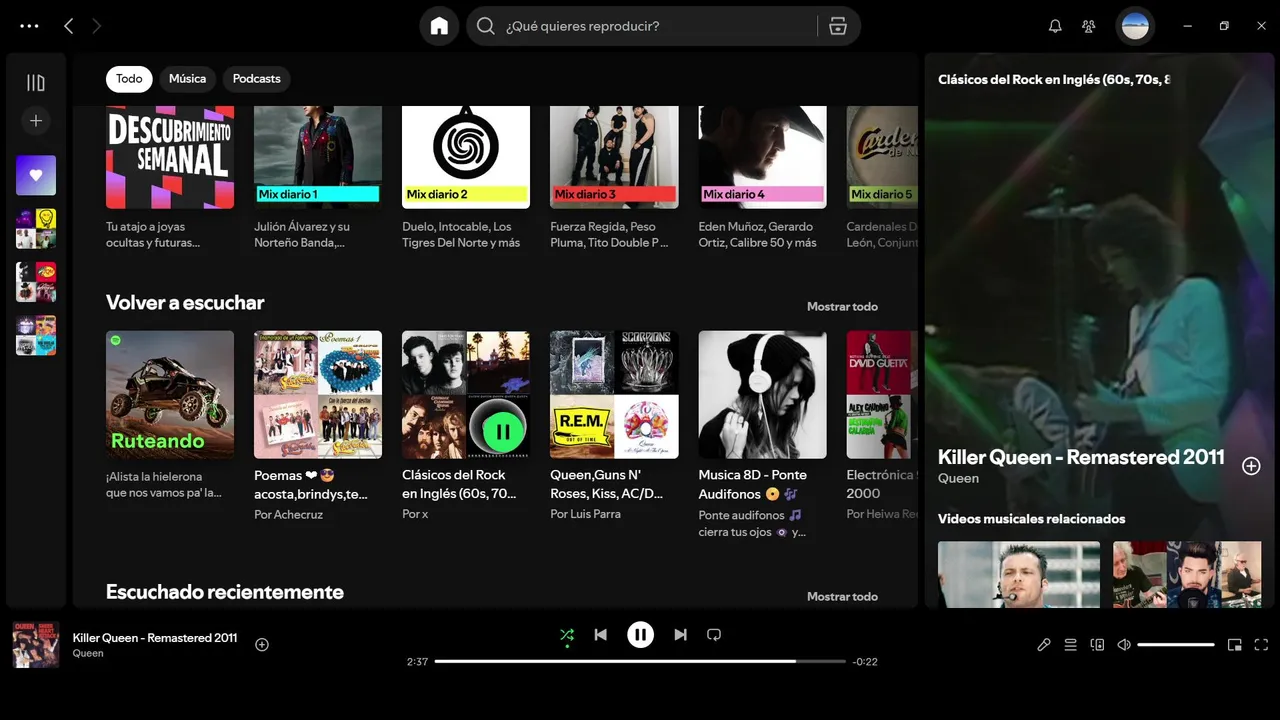Select the Podcasts filter chip

257,79
